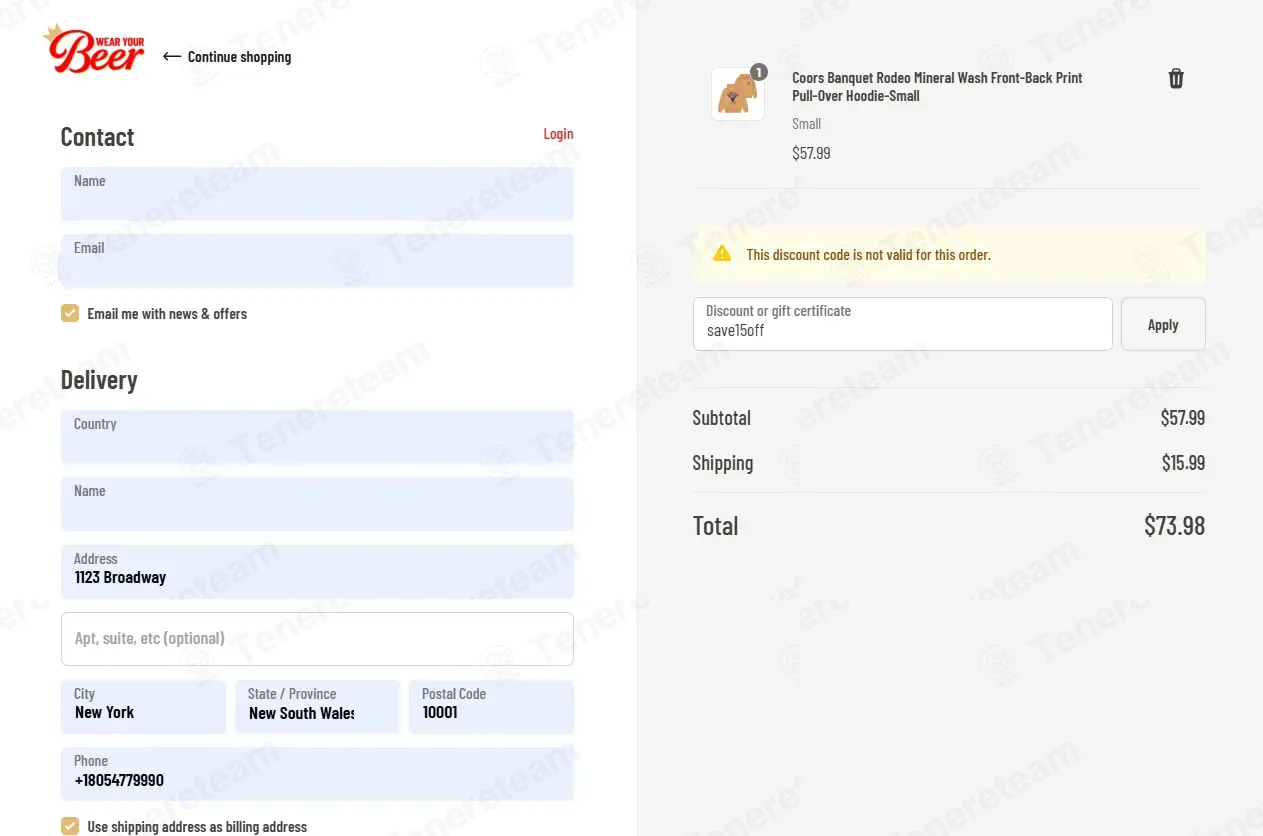Click the Login link
Viewport: 1263px width, 836px height.
(558, 134)
